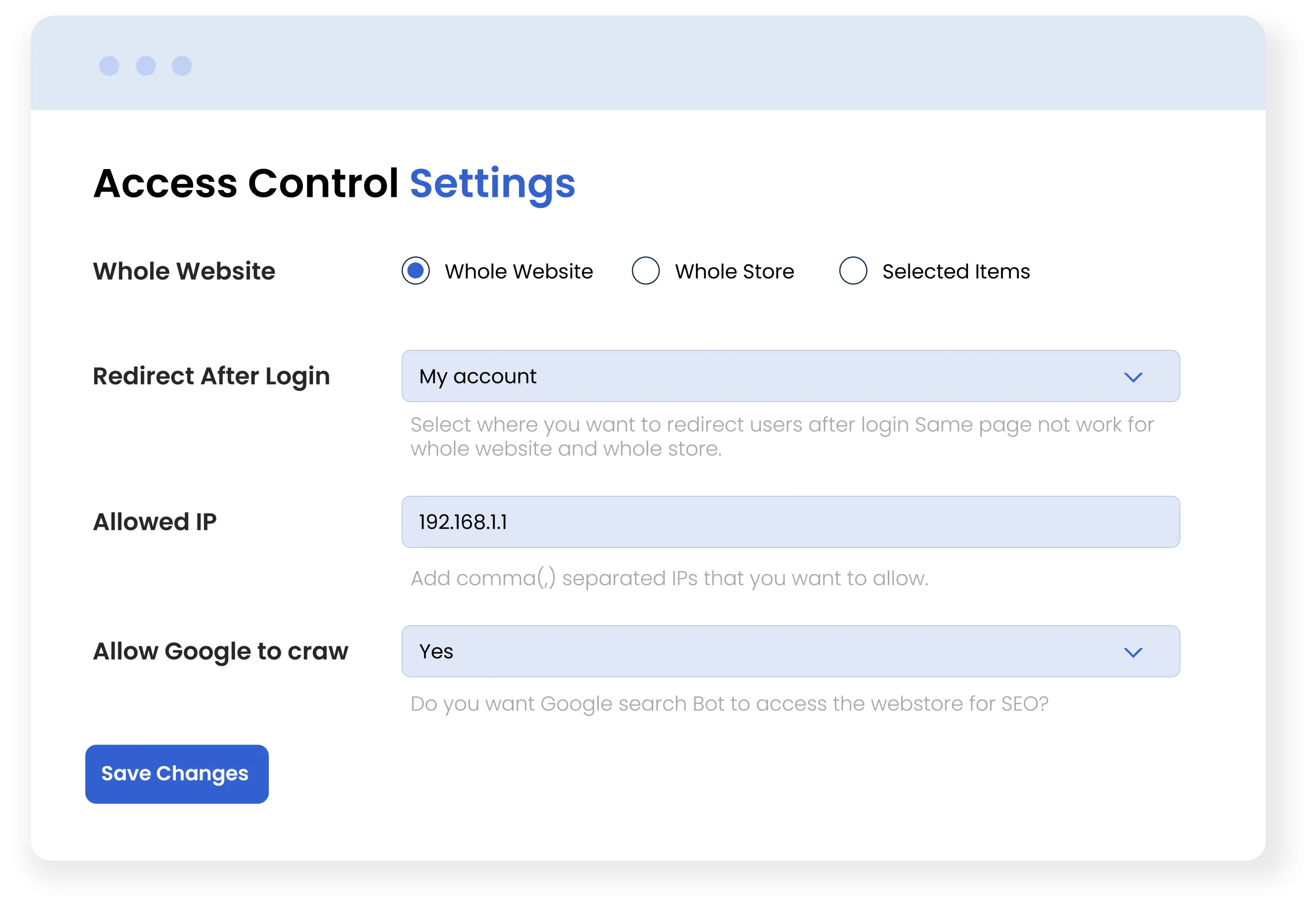1316x907 pixels.
Task: Click the Redirect After Login chevron arrow
Action: (1132, 377)
